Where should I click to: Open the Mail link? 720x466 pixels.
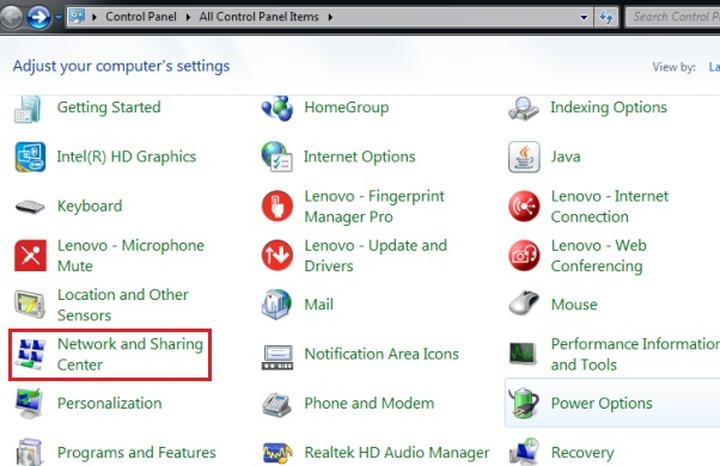coord(319,304)
